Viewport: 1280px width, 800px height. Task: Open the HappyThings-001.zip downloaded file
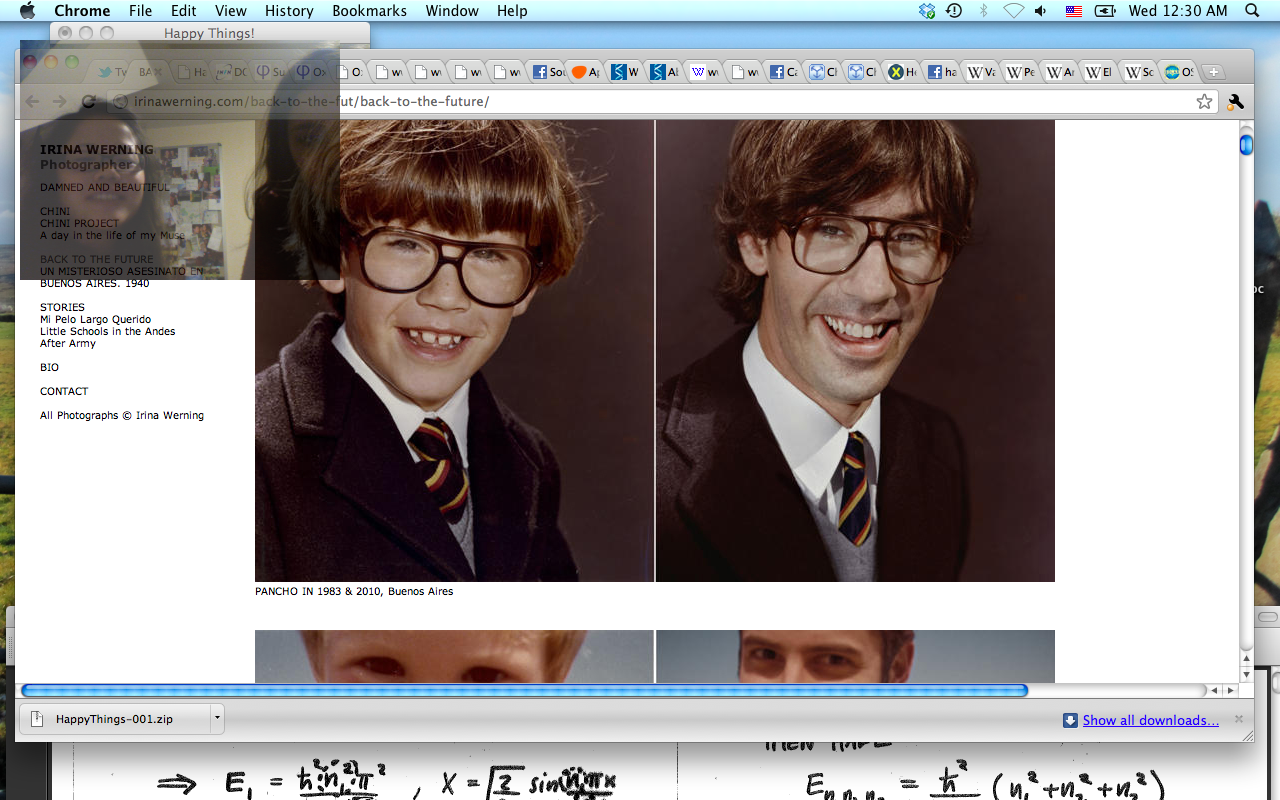[113, 719]
